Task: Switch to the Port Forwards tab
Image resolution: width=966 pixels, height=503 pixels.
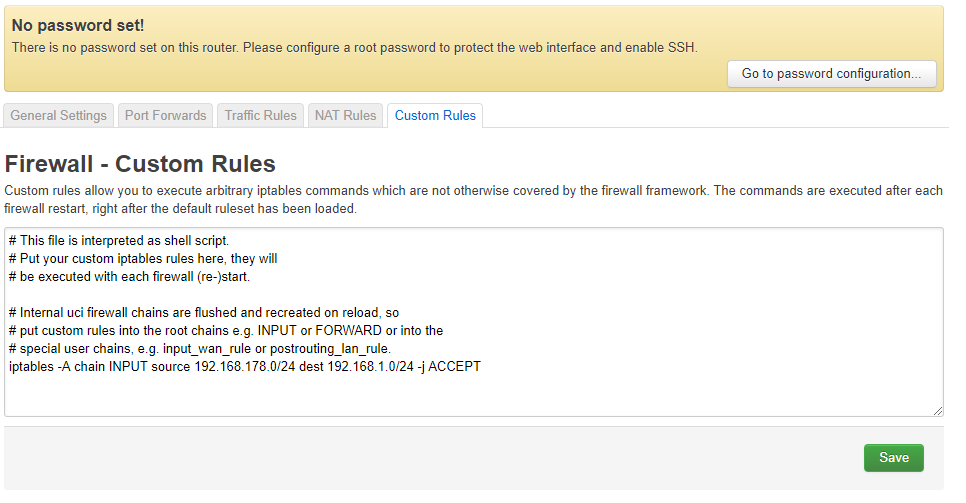Action: [165, 116]
